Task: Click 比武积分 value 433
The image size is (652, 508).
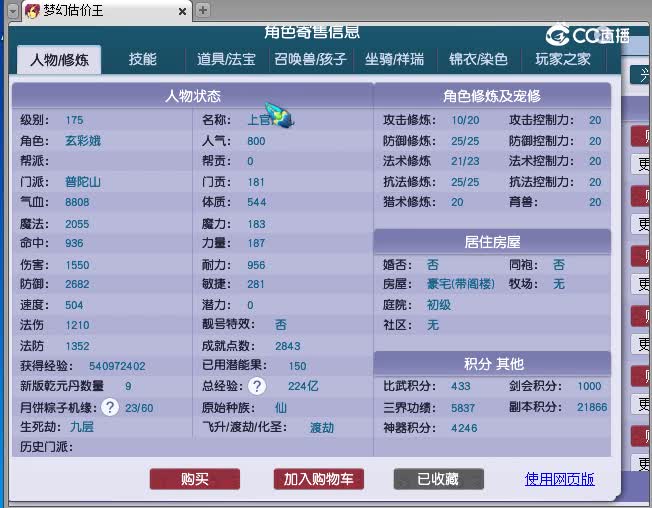Action: [x=461, y=386]
